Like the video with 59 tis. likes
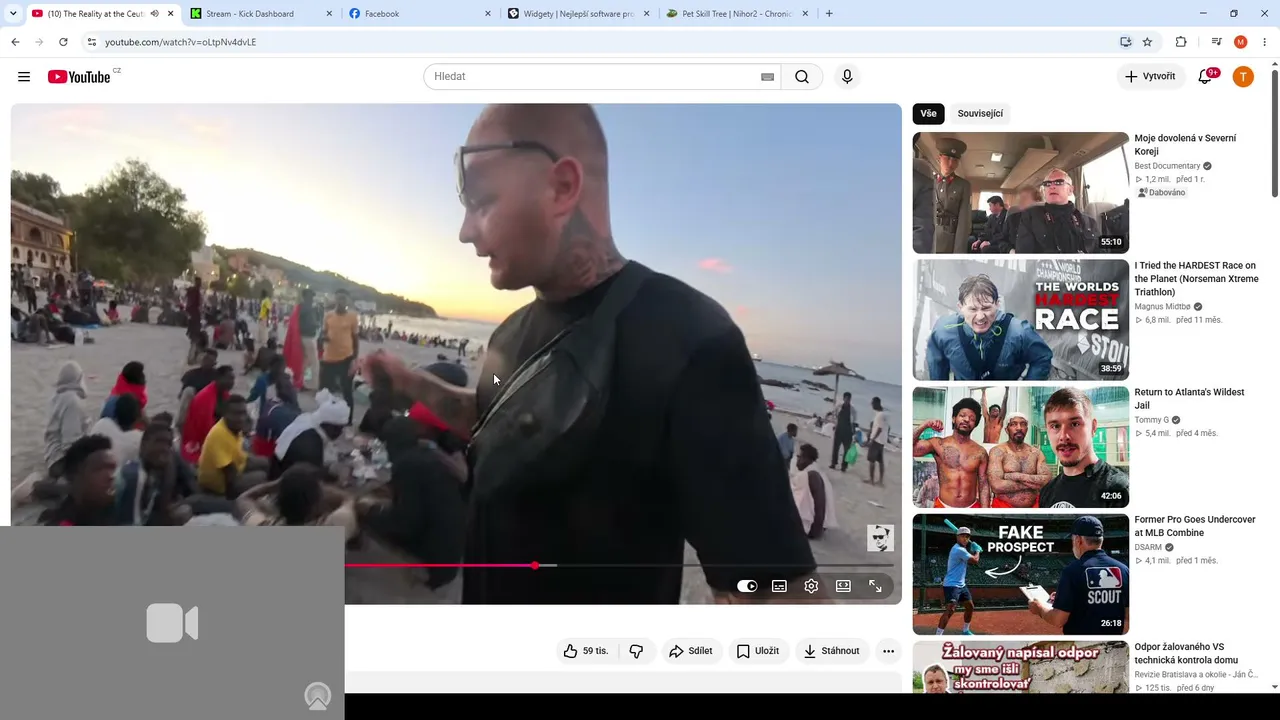1280x720 pixels. click(x=586, y=651)
